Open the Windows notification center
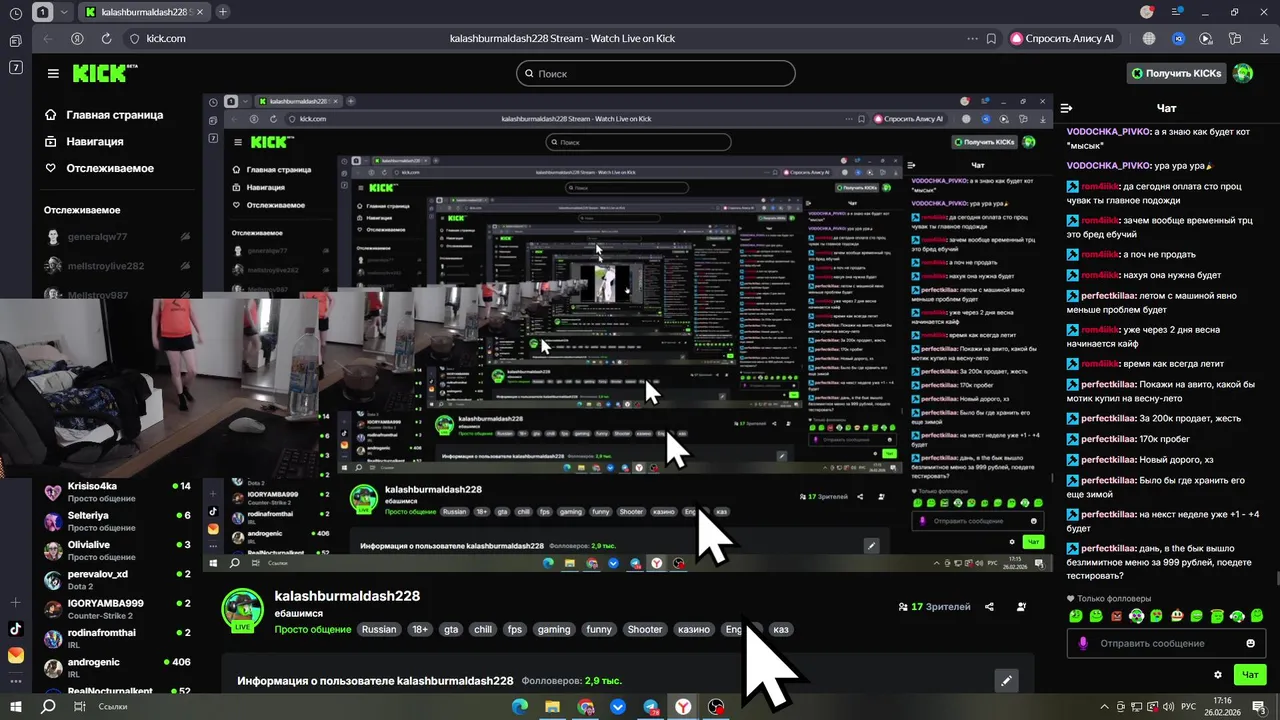 pos(1258,706)
